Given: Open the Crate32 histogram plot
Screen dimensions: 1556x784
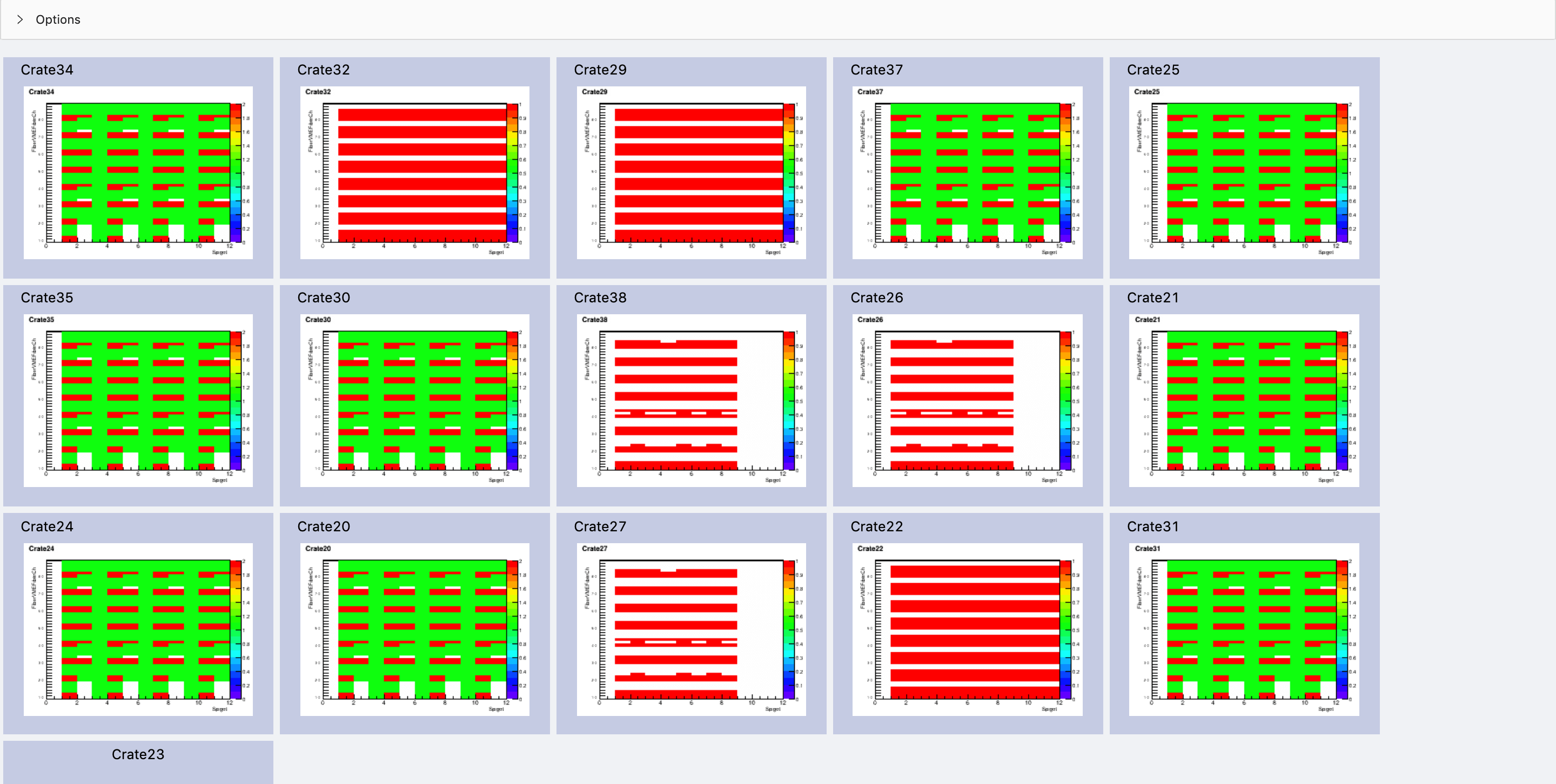Looking at the screenshot, I should 414,173.
